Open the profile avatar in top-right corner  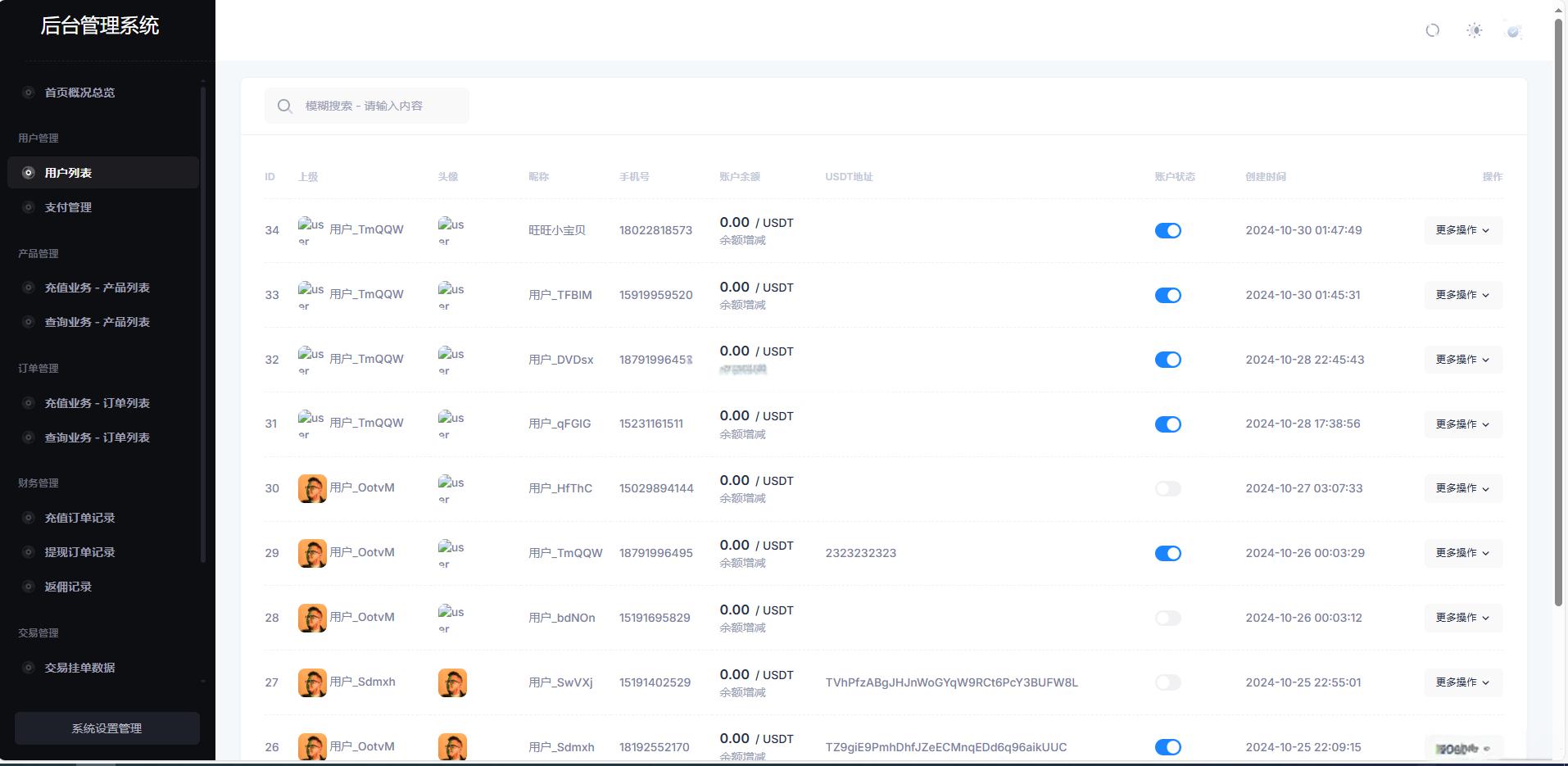click(1513, 30)
